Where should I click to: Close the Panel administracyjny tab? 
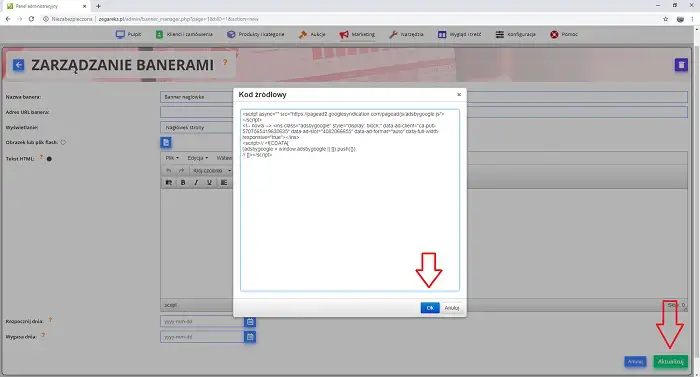click(x=84, y=6)
